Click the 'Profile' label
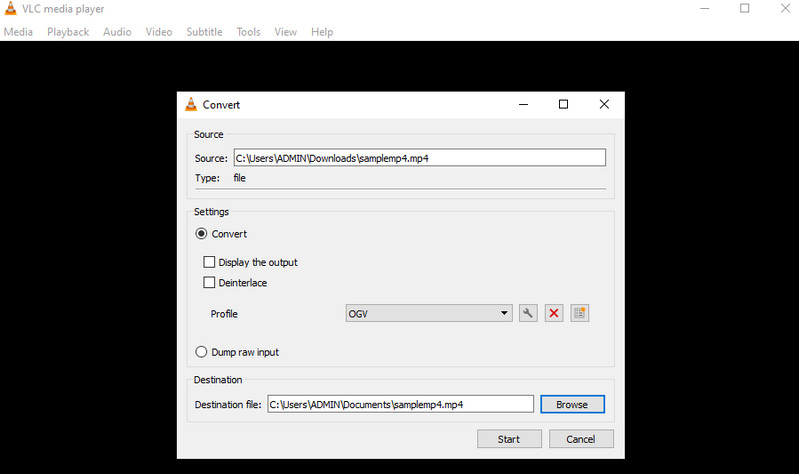This screenshot has height=474, width=799. point(224,314)
